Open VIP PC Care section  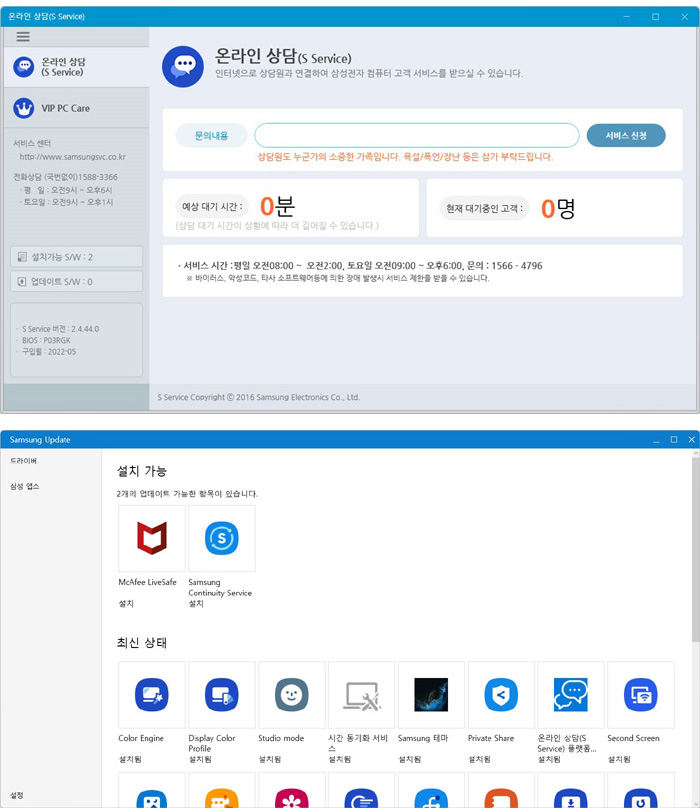[76, 108]
